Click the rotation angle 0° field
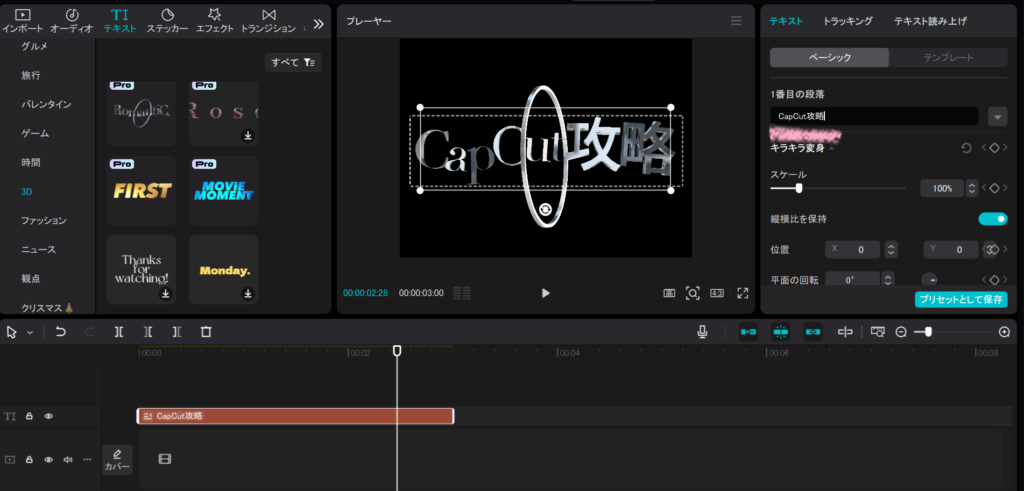 tap(854, 279)
